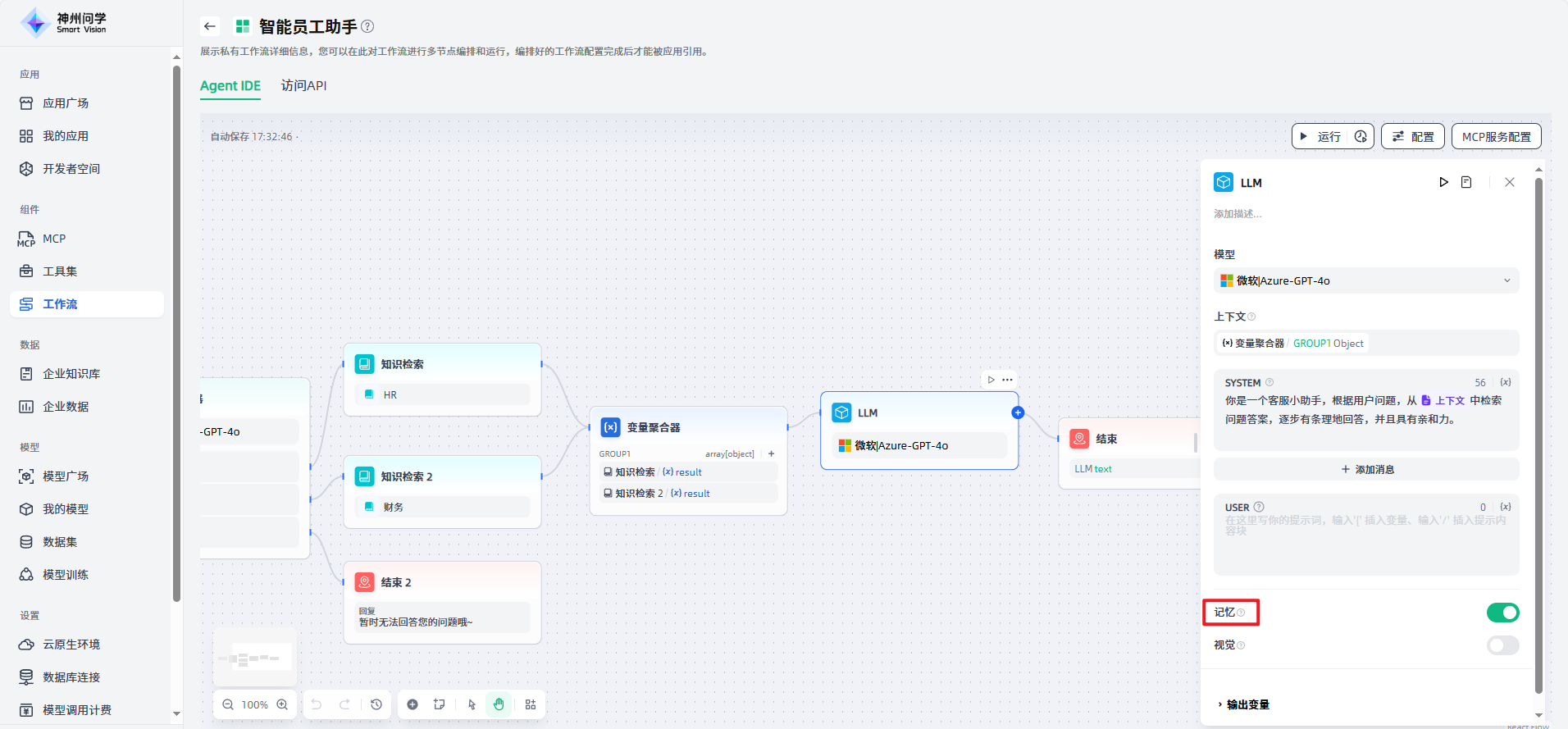
Task: Run the LLM node with panel play icon
Action: click(x=1443, y=182)
